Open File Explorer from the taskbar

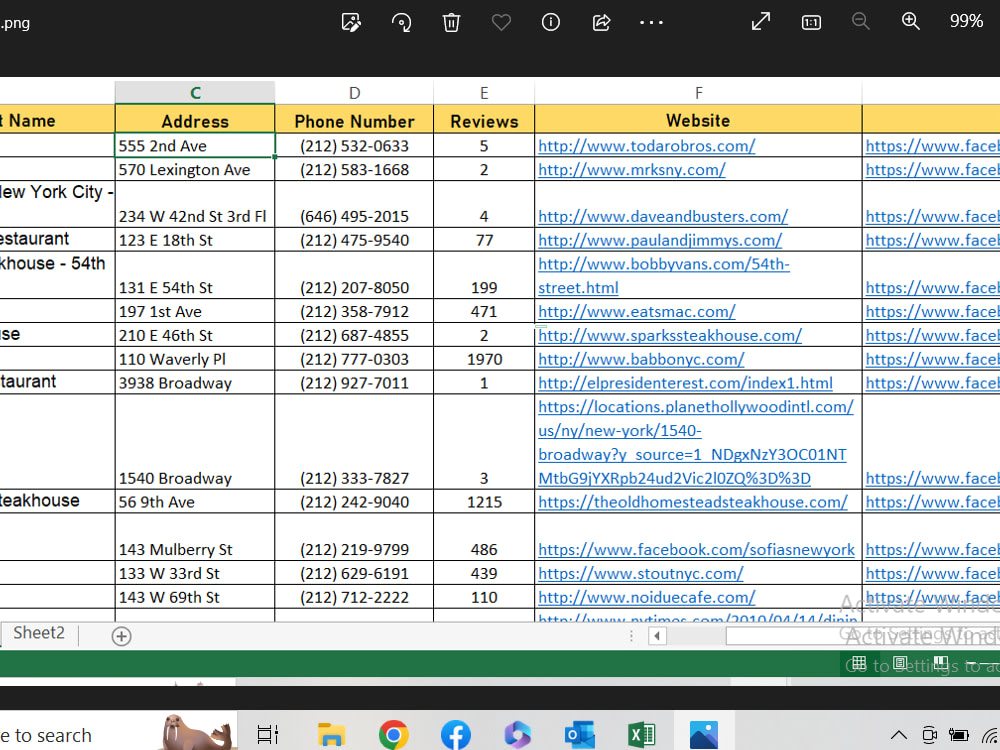(332, 735)
